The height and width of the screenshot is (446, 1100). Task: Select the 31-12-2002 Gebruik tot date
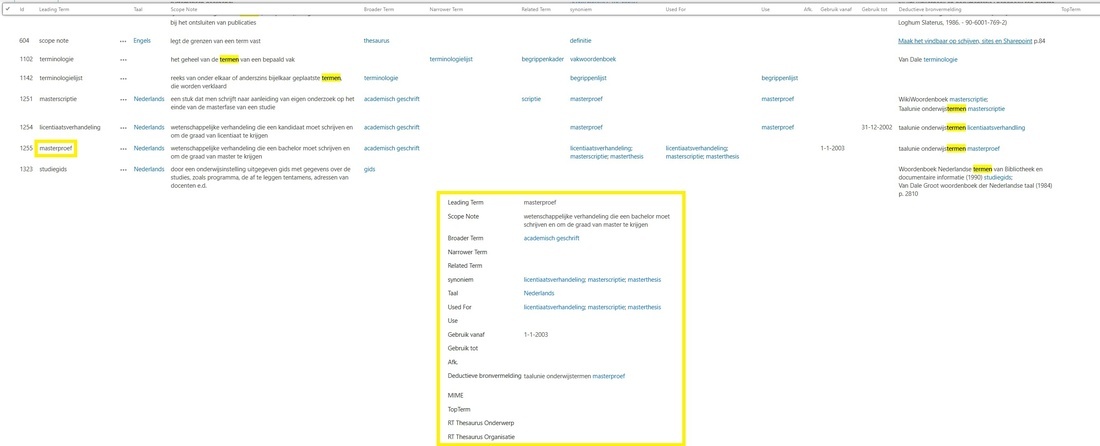(876, 127)
